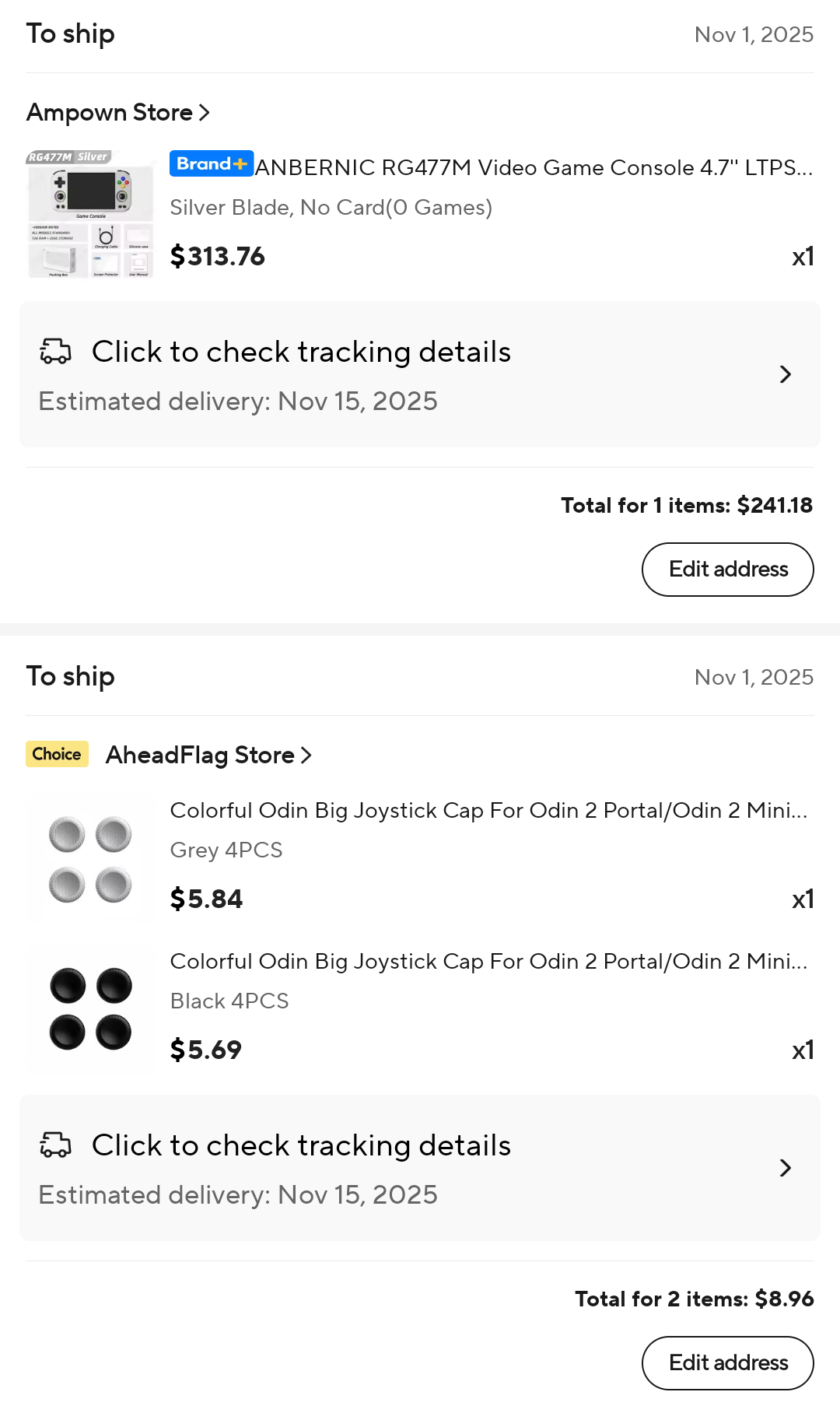Click the delivery truck icon in first order
This screenshot has height=1413, width=840.
55,352
